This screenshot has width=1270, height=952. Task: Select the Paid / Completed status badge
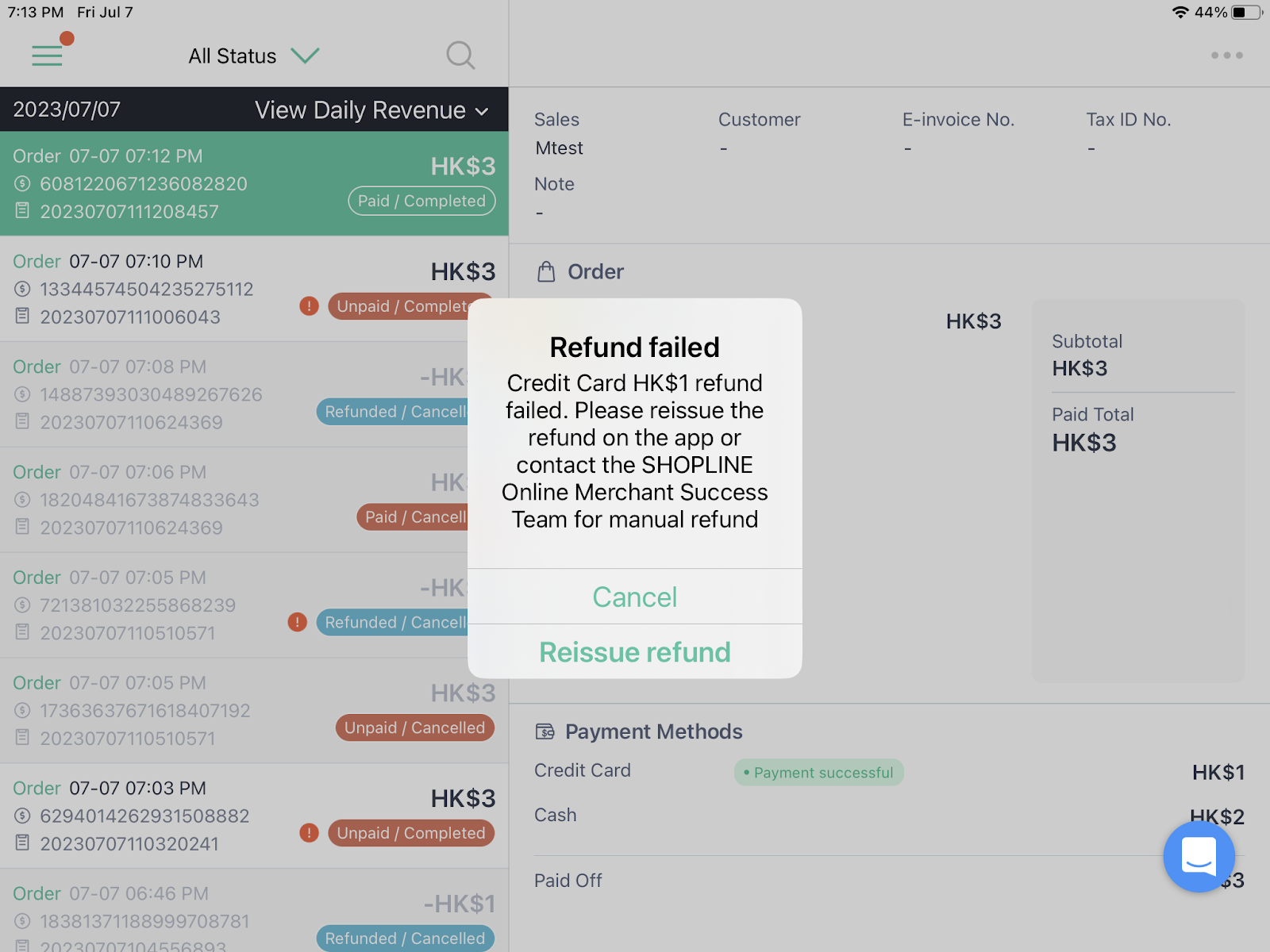pos(421,201)
